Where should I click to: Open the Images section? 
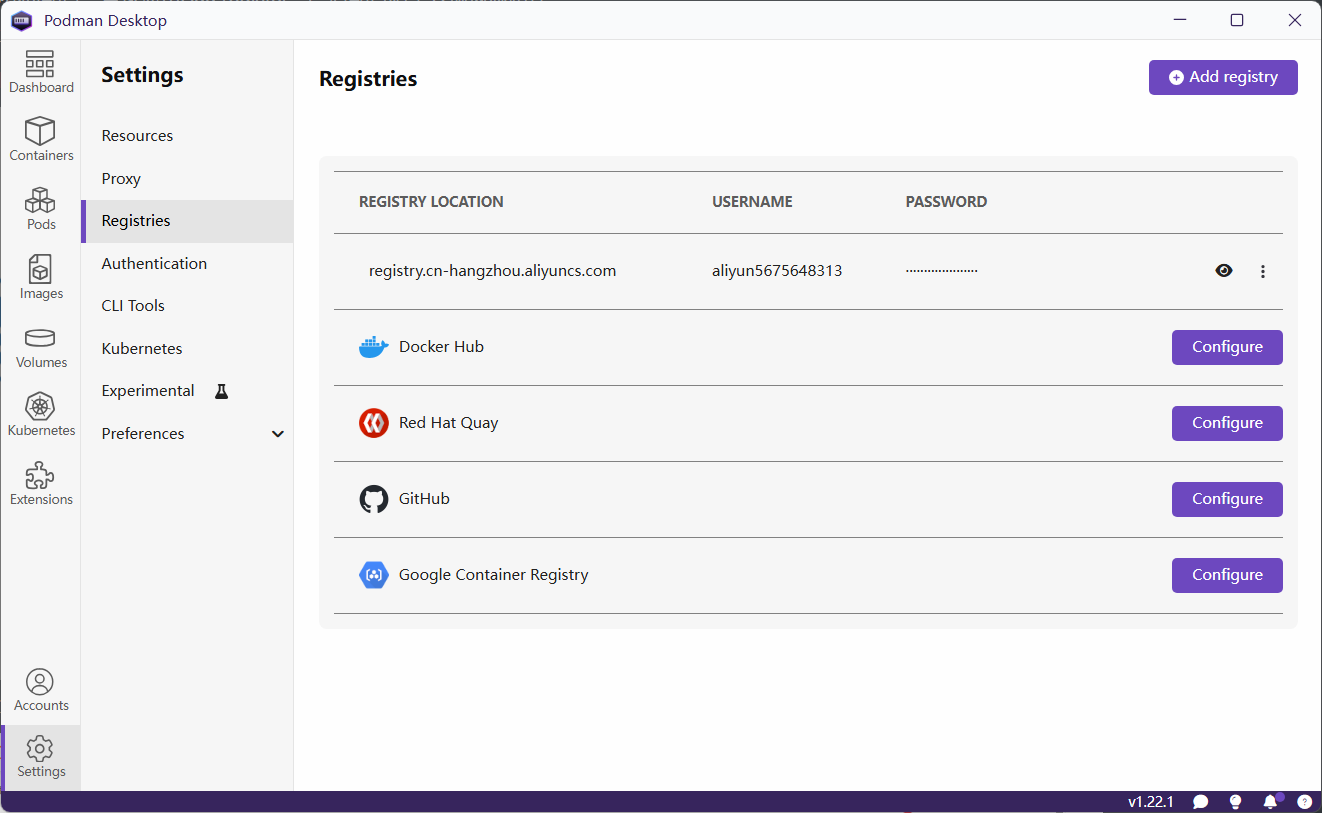[x=41, y=278]
